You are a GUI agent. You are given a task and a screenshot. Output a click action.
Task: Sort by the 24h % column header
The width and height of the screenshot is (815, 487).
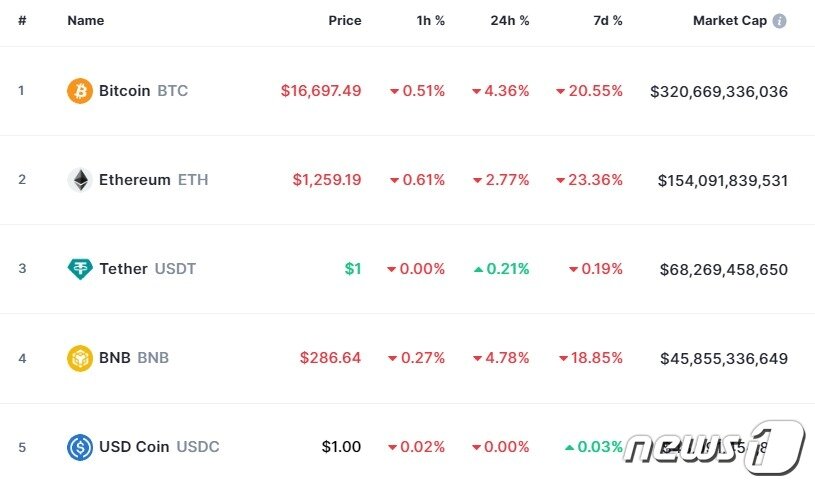[511, 21]
